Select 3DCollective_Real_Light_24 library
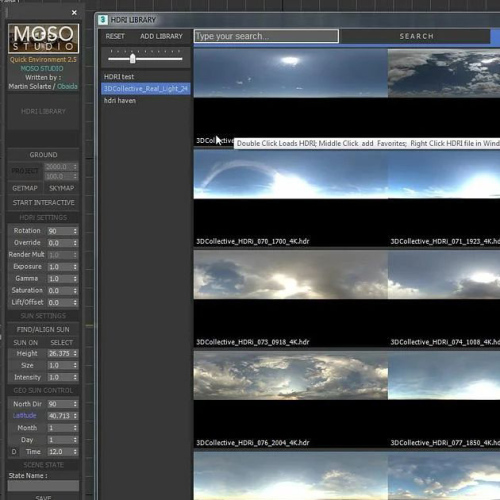The image size is (500, 500). [x=146, y=89]
